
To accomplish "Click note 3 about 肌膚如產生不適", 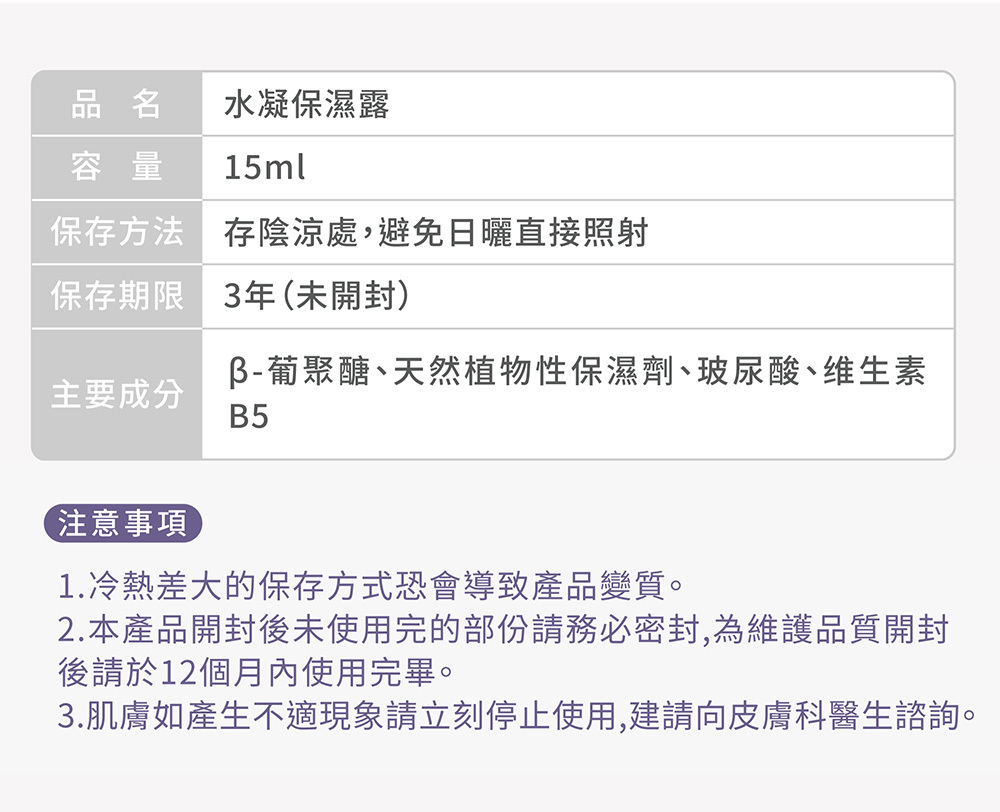I will click(515, 717).
